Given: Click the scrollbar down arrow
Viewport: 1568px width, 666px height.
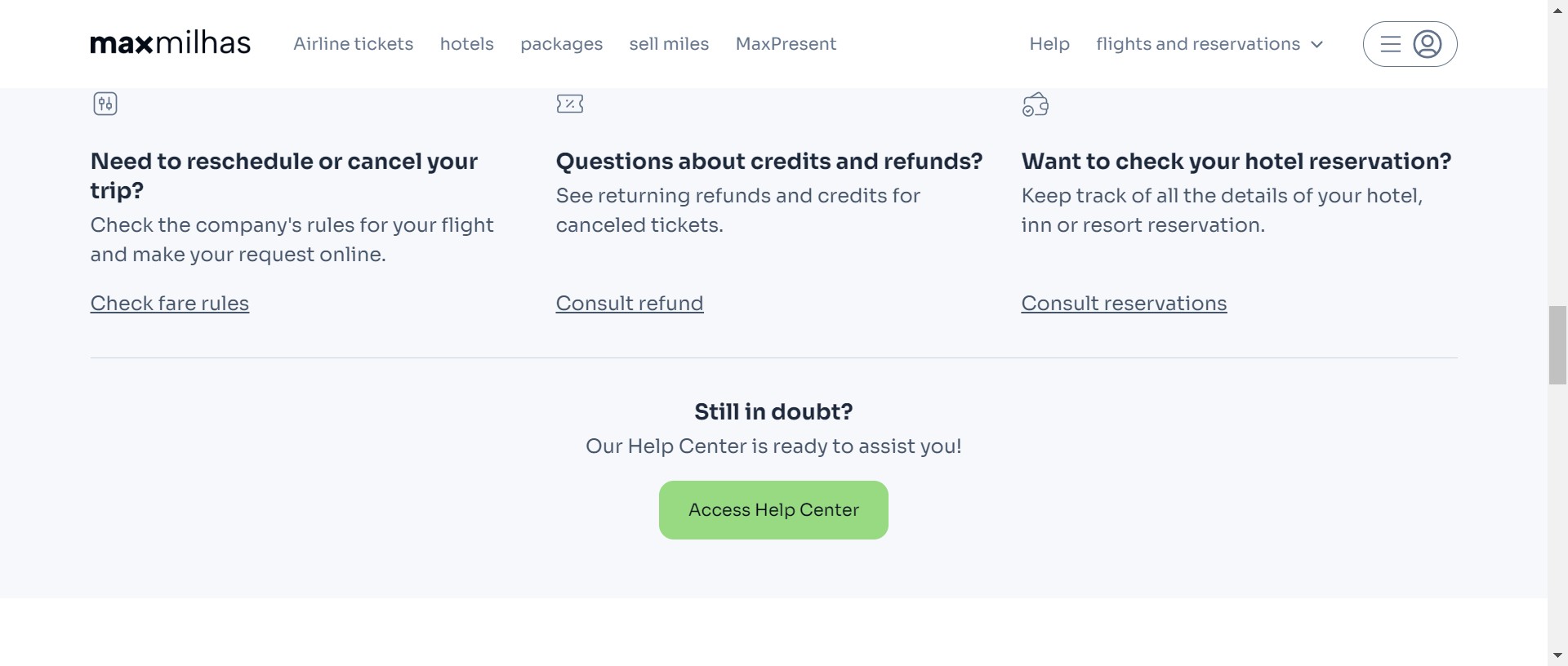Looking at the screenshot, I should click(1557, 656).
